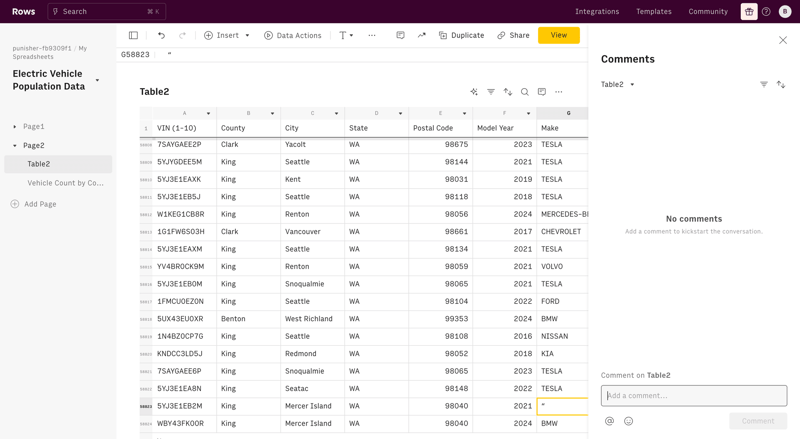Click the Comment submit button
This screenshot has height=439, width=800.
pos(758,421)
